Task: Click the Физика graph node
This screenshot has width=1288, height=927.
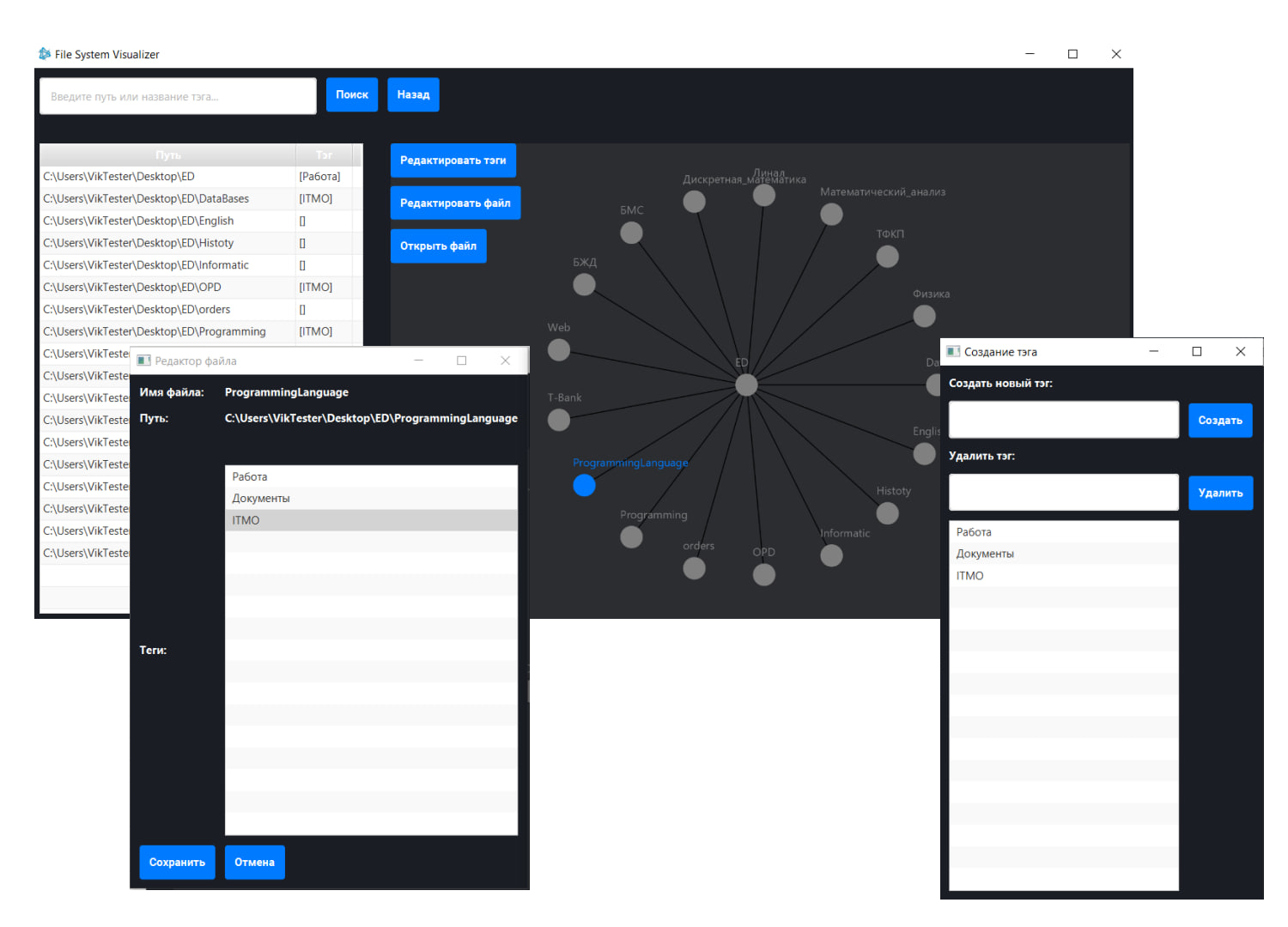Action: tap(924, 316)
